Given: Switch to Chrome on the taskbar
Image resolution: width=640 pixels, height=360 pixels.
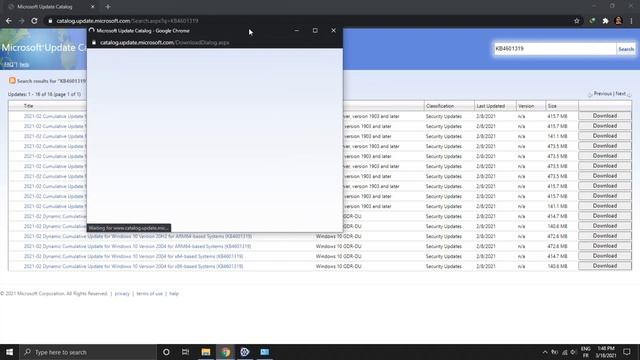Looking at the screenshot, I should [x=225, y=352].
